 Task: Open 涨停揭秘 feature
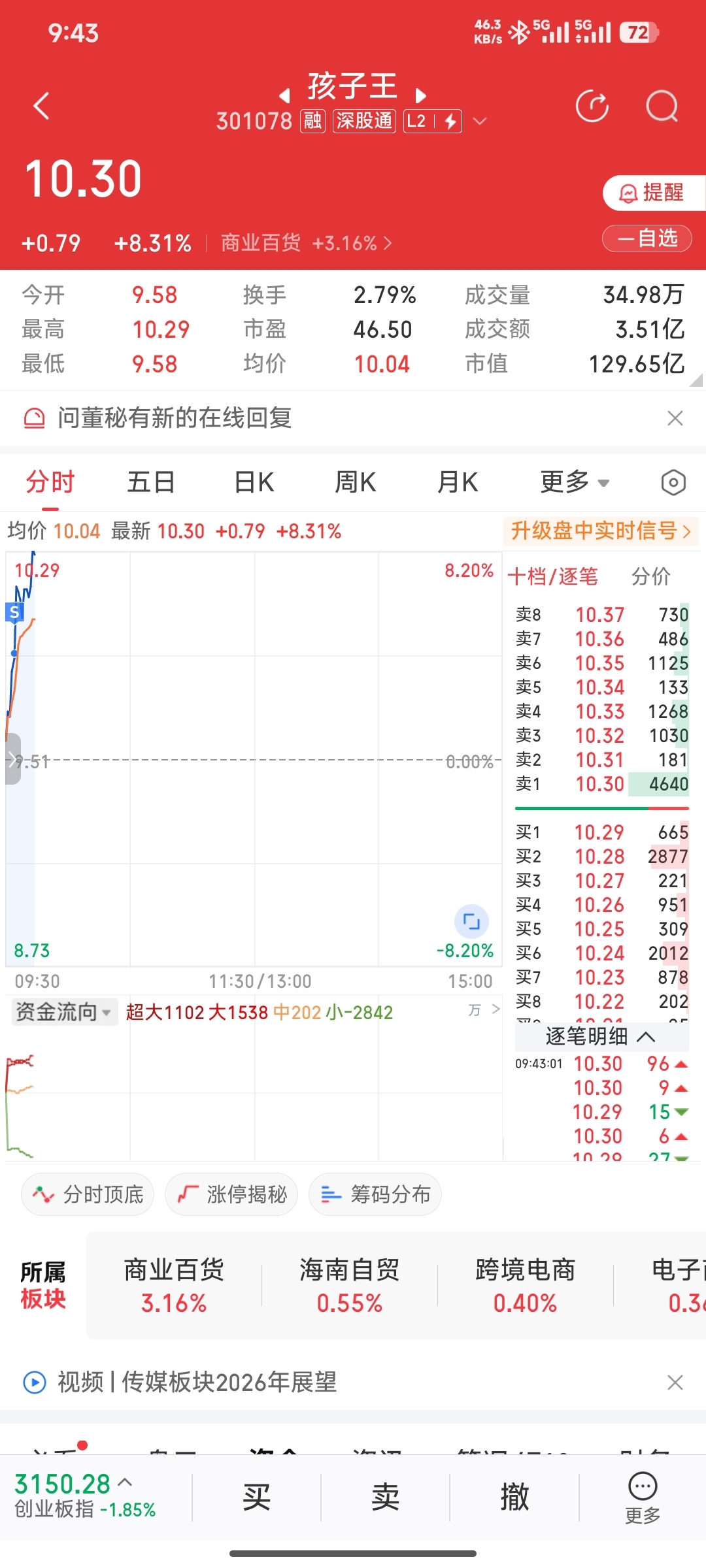click(231, 1194)
